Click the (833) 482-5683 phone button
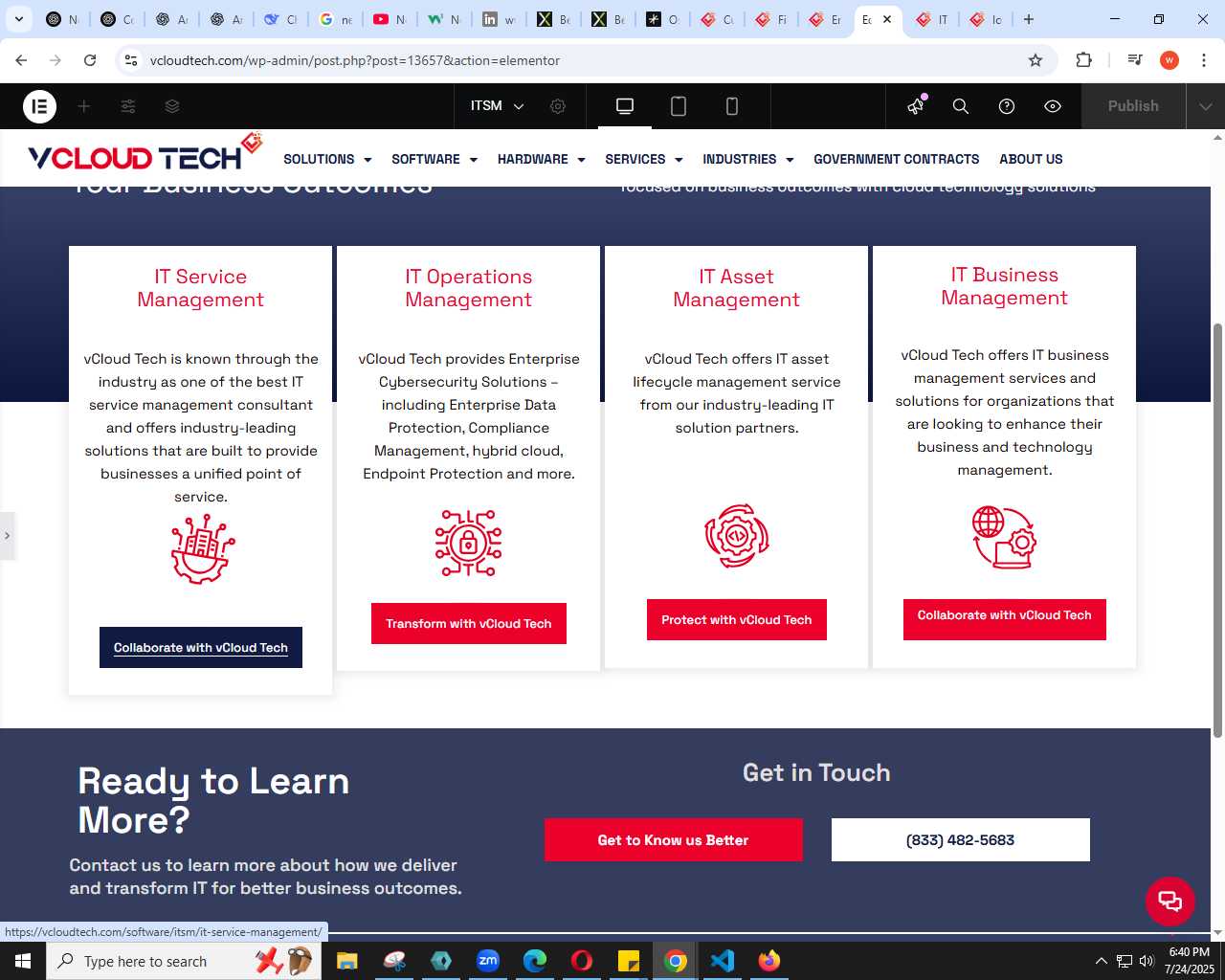The image size is (1225, 980). (961, 840)
